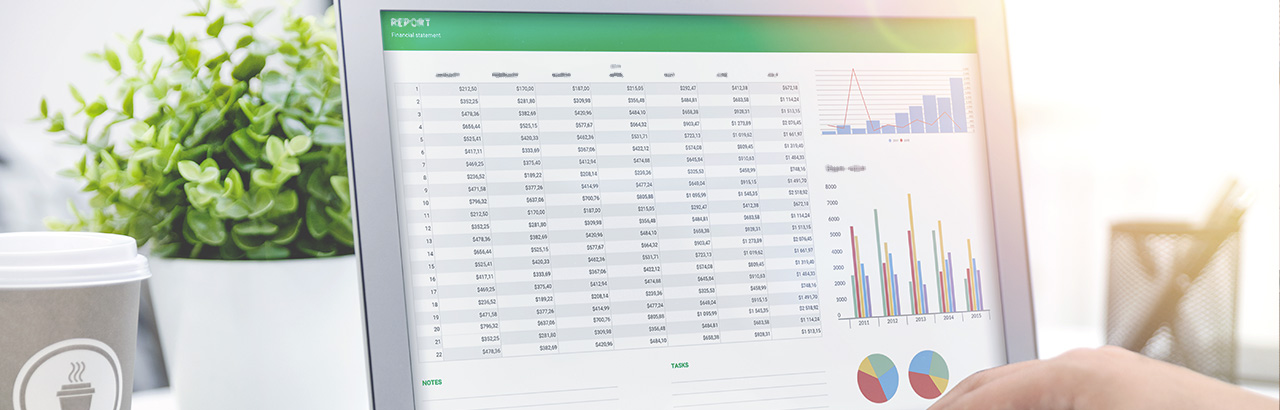Select the right pie chart
The image size is (1280, 410).
[x=928, y=374]
